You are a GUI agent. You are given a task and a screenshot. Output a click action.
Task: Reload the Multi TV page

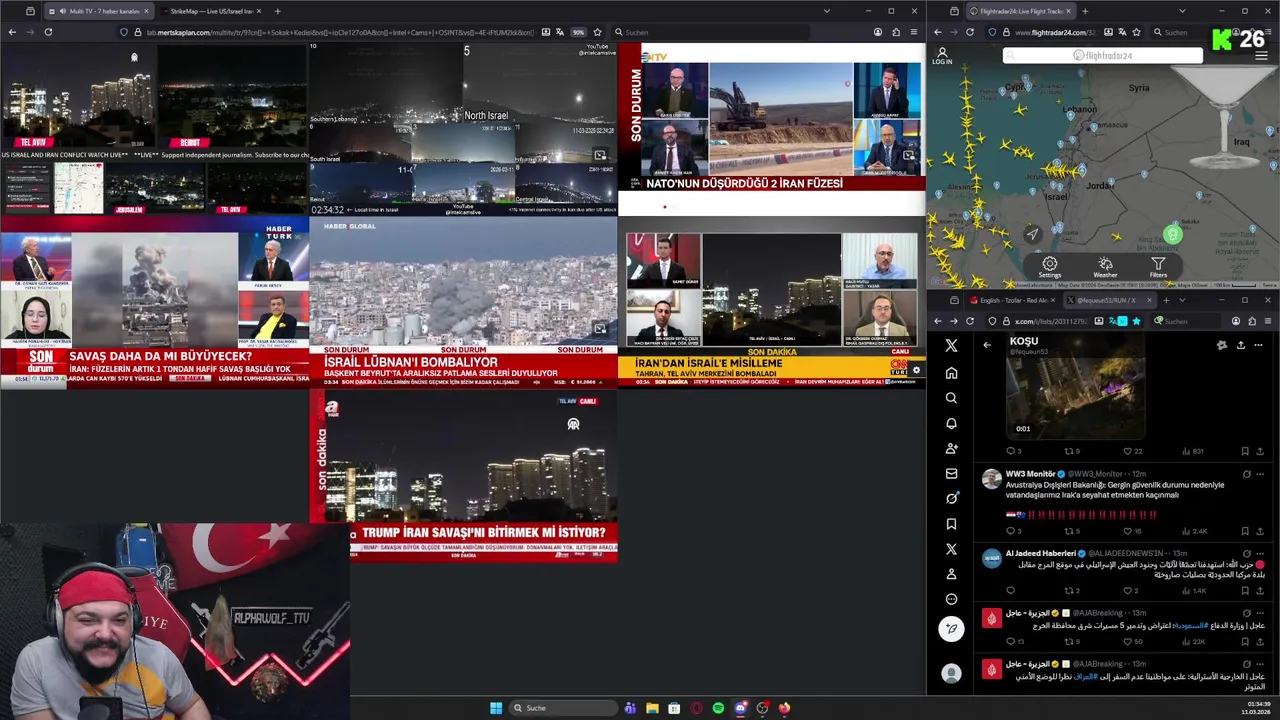click(48, 32)
